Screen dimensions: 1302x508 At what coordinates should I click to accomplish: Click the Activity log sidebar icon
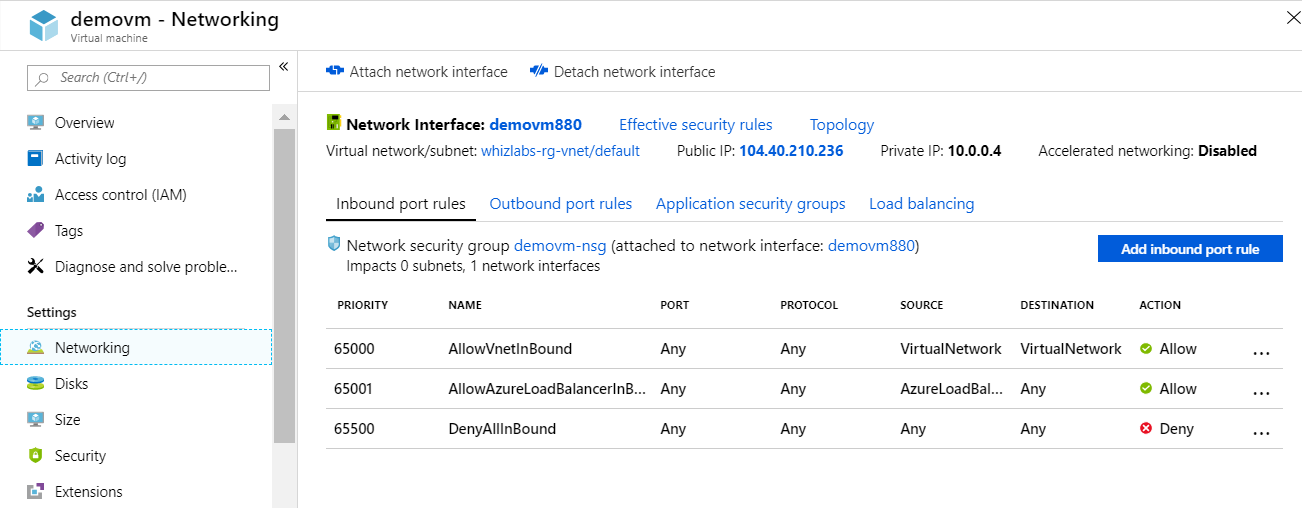36,159
